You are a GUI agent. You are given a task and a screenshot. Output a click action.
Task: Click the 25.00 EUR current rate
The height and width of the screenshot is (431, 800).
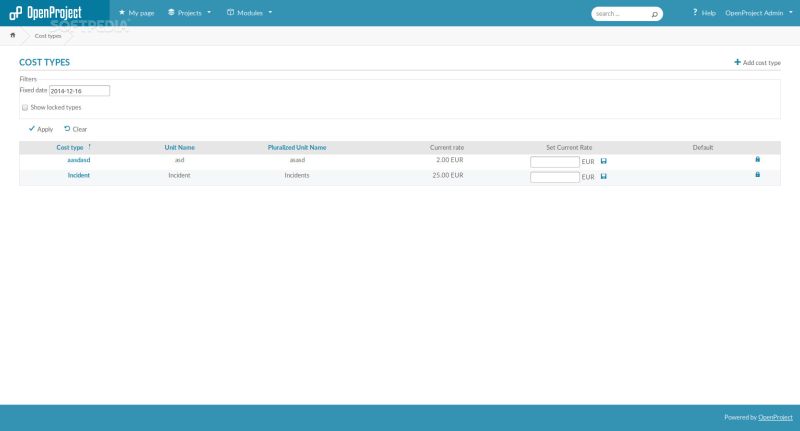(448, 175)
